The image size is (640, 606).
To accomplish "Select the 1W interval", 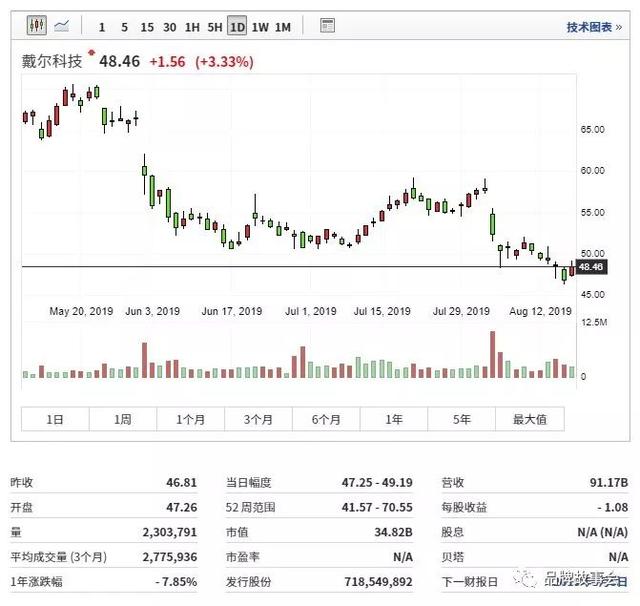I will click(260, 27).
